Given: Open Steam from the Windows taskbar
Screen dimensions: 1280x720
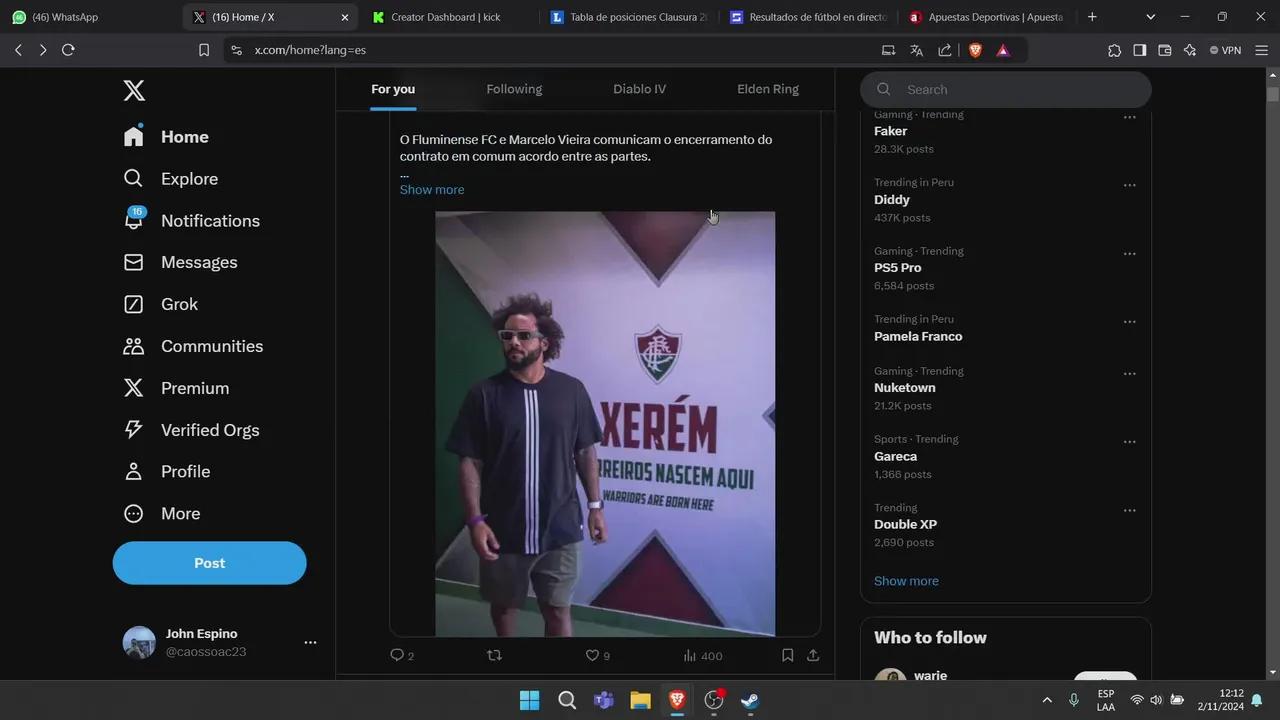Looking at the screenshot, I should click(750, 700).
